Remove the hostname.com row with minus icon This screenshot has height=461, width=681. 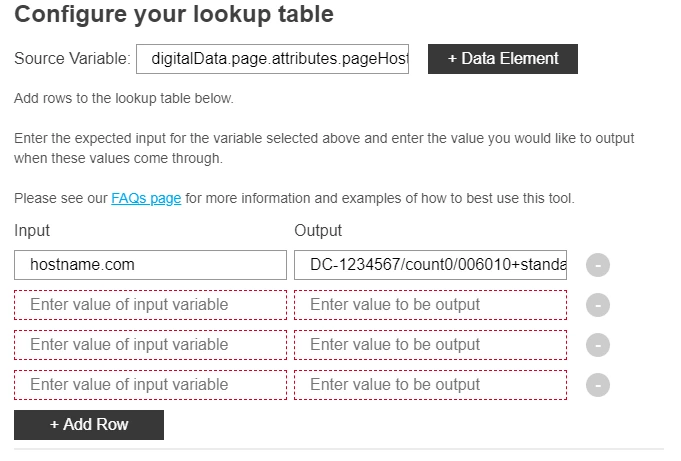coord(598,265)
